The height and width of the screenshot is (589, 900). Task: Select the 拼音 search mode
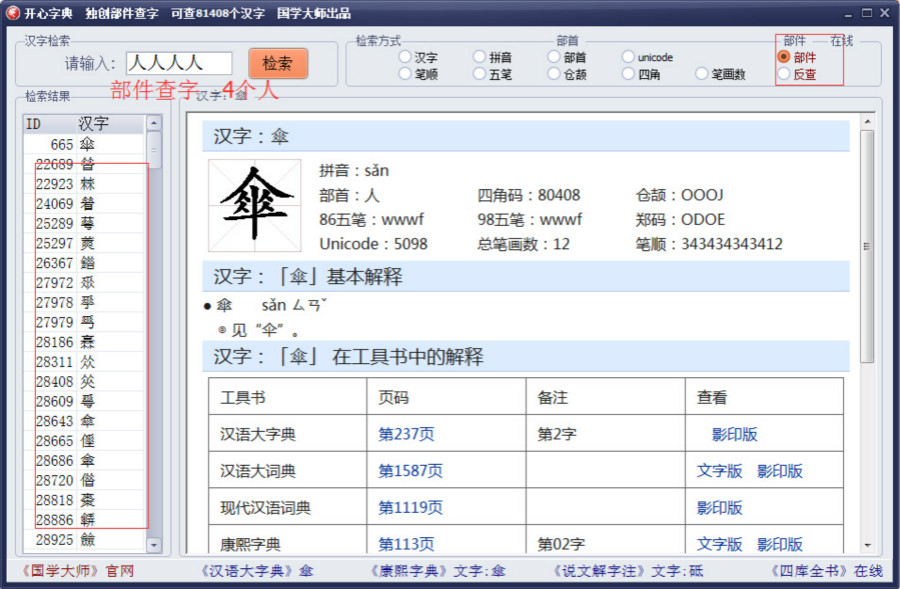click(480, 57)
